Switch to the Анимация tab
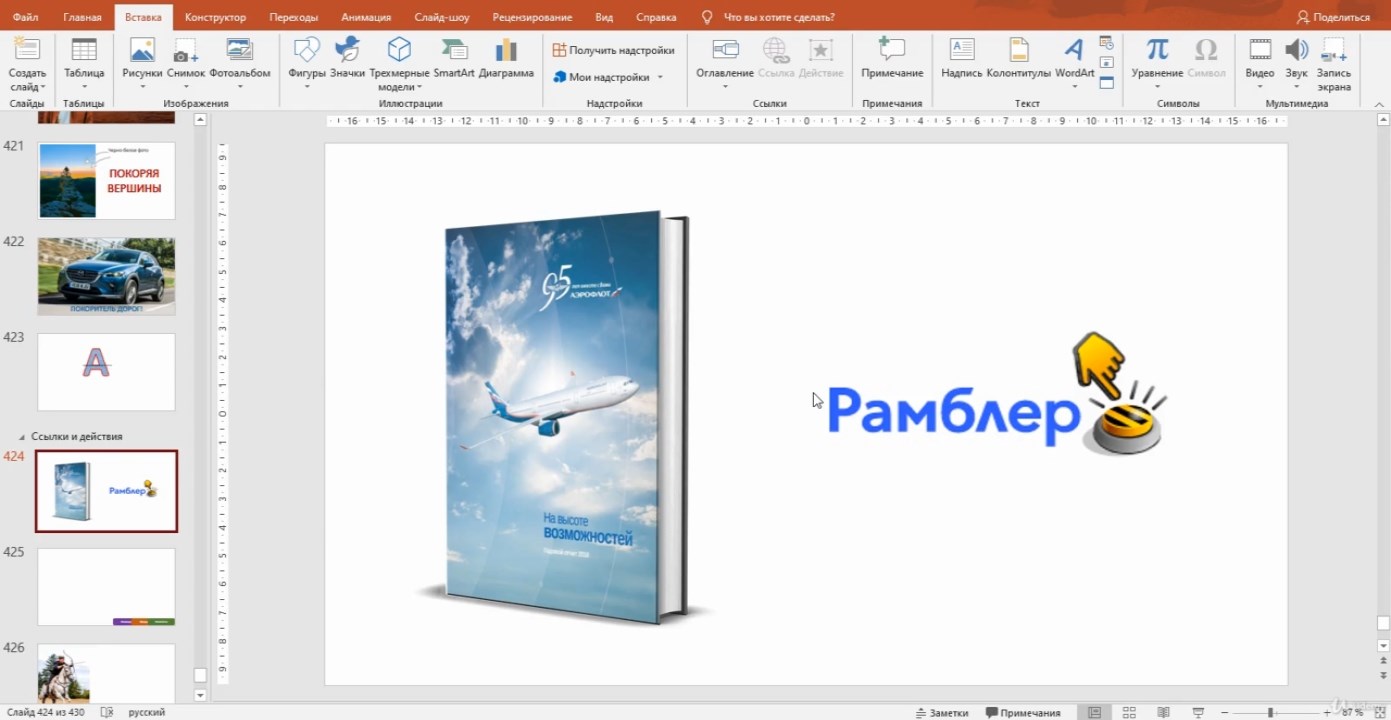The height and width of the screenshot is (720, 1391). coord(366,17)
